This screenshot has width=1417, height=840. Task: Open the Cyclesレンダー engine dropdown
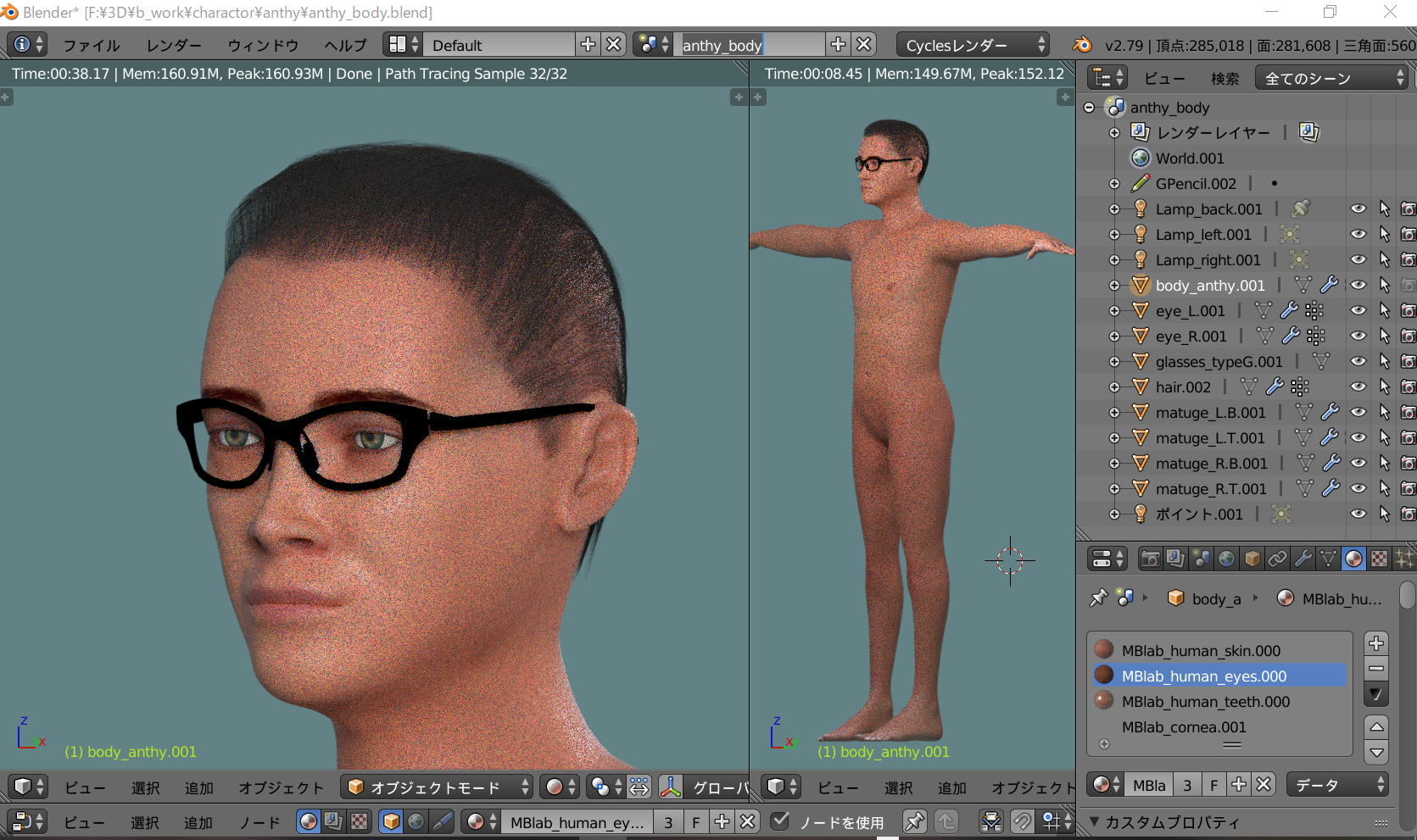click(x=972, y=45)
